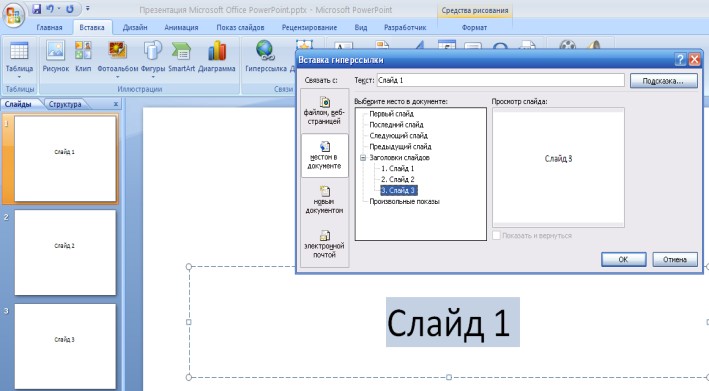Open the Quick Access toolbar customize arrow
Screen dimensions: 709x391
(x=88, y=8)
